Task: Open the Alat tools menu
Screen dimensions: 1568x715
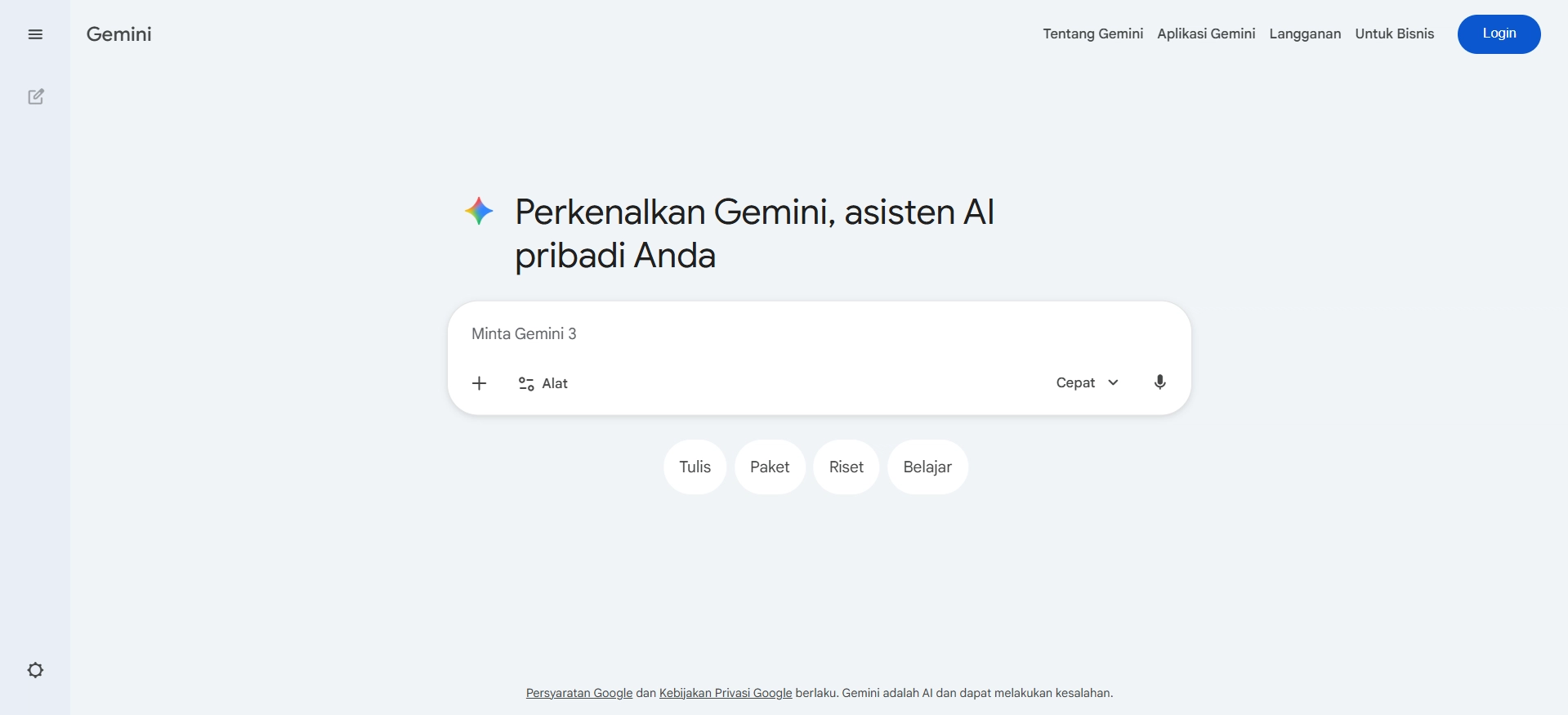Action: tap(543, 382)
